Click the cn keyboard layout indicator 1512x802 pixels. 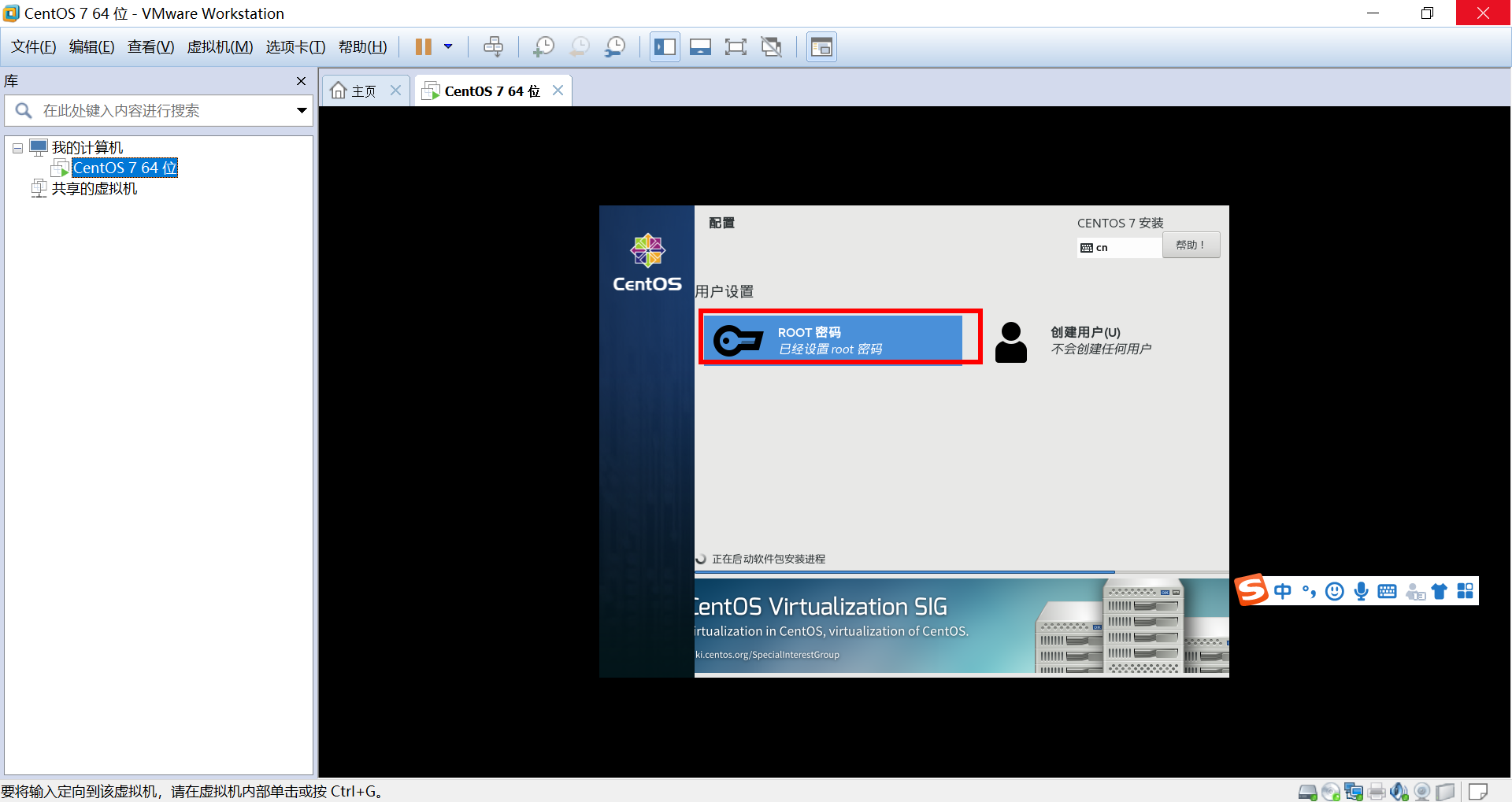(x=1119, y=247)
